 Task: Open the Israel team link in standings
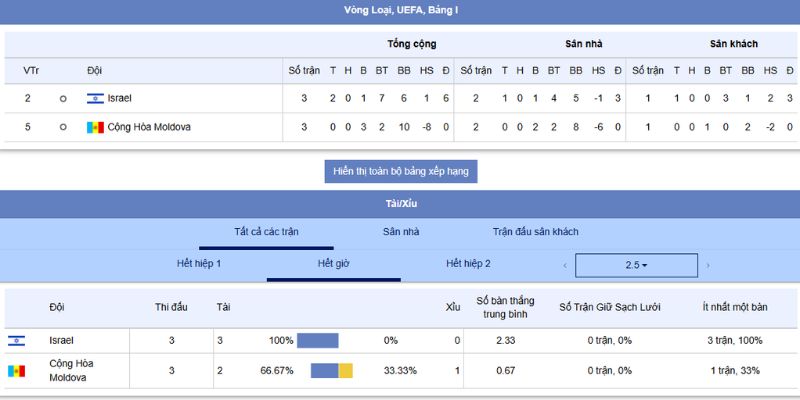[119, 98]
